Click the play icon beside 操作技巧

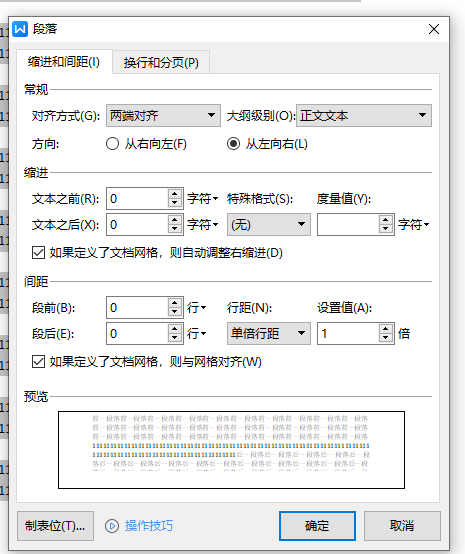point(112,526)
